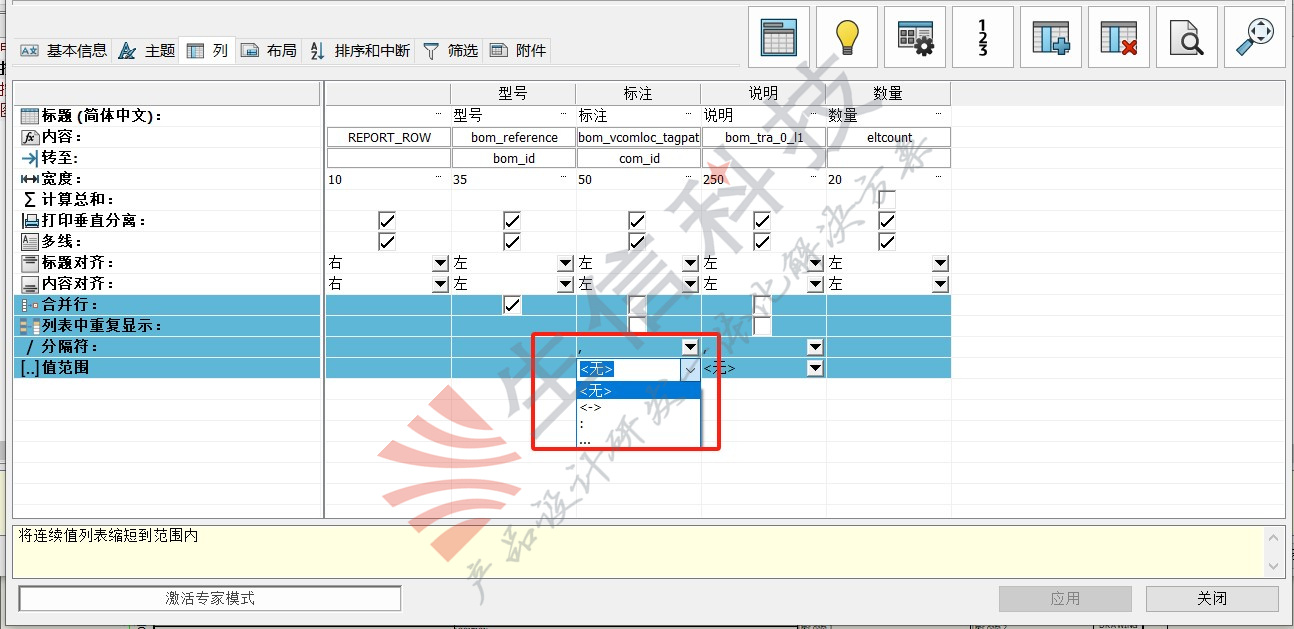The height and width of the screenshot is (629, 1294).
Task: Click the 1-2-3 numbering icon
Action: point(983,37)
